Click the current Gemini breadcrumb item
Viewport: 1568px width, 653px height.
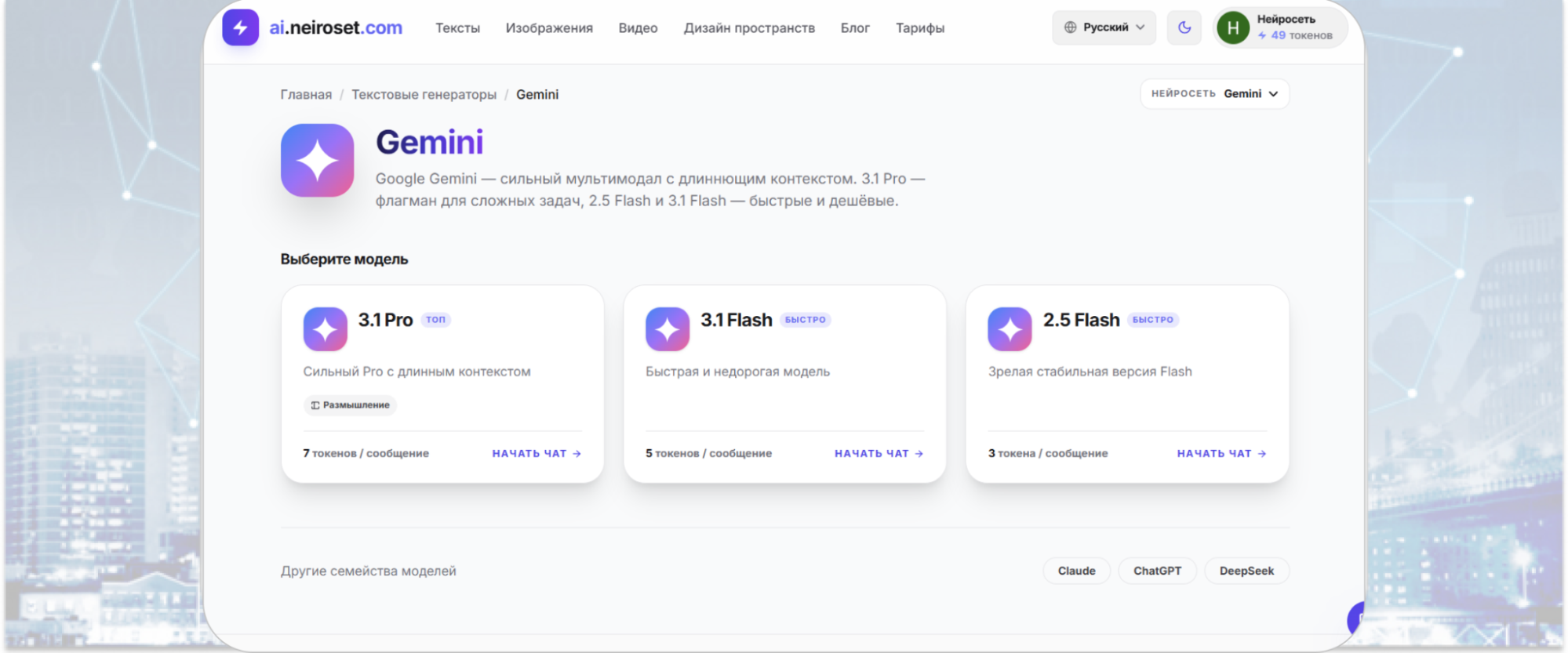[x=537, y=95]
